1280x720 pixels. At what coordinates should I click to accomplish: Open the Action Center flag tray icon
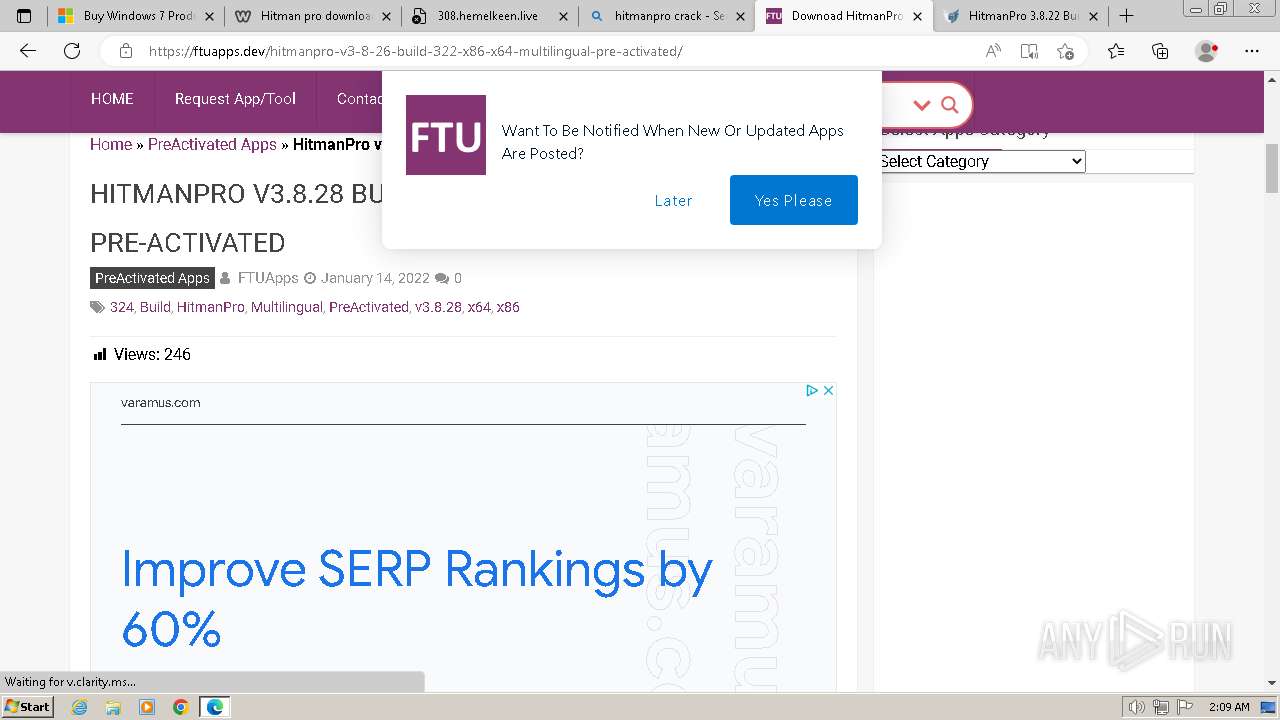(x=1186, y=707)
